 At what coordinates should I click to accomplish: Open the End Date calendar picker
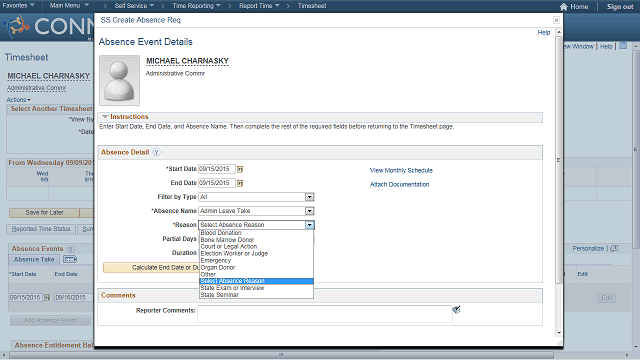tap(240, 183)
